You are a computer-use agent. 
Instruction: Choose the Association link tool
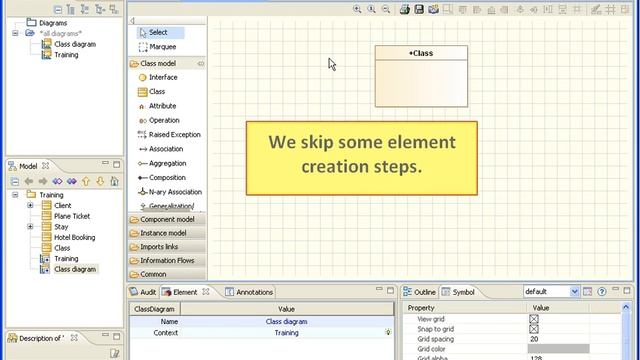[161, 149]
